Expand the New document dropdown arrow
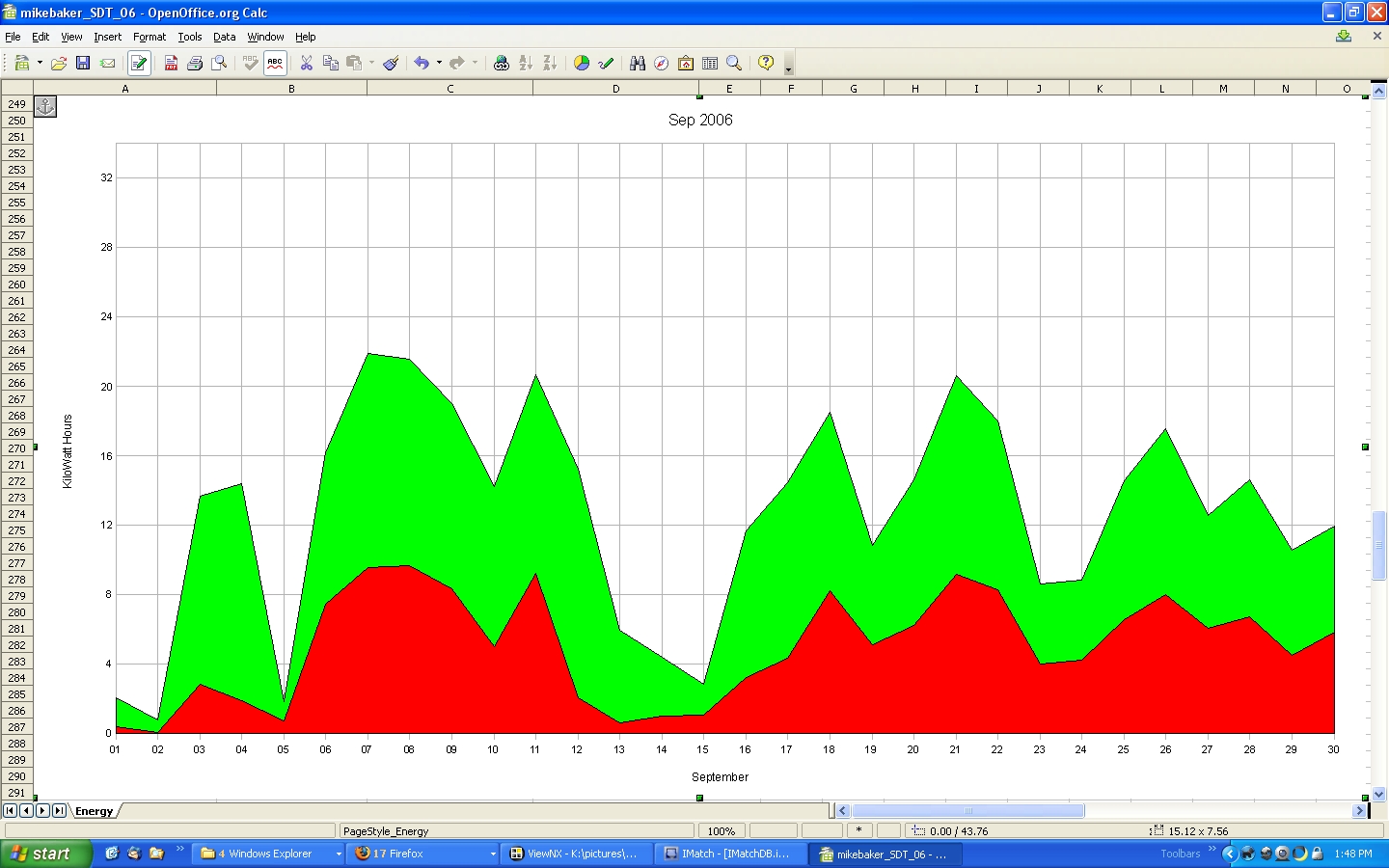The image size is (1389, 868). point(40,63)
